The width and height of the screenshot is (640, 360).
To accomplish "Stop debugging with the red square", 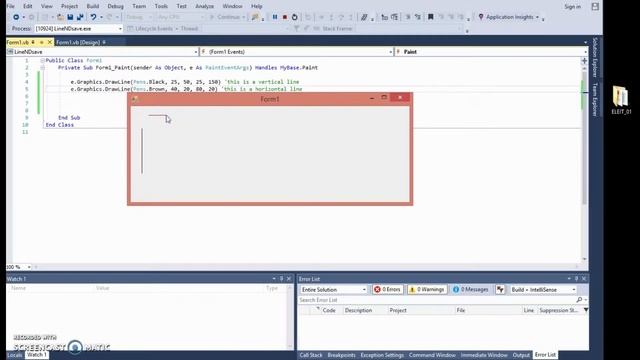I will (285, 17).
